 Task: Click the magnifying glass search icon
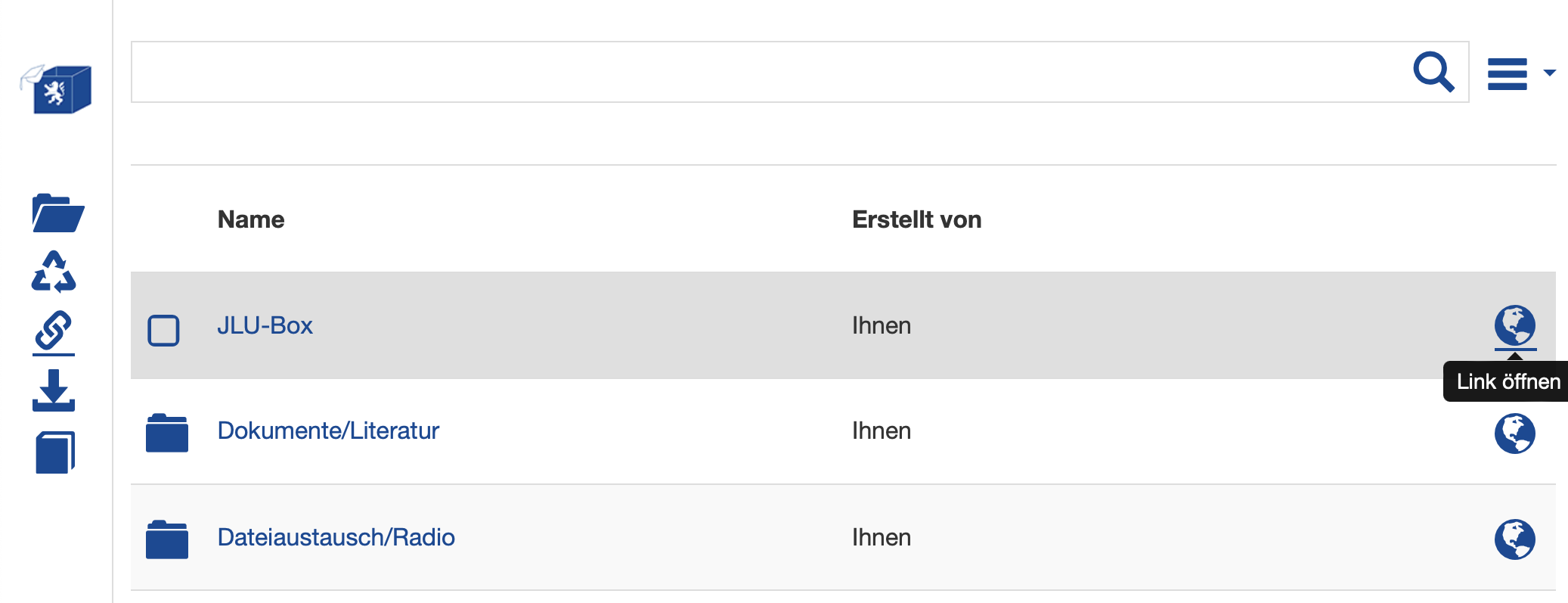point(1433,72)
